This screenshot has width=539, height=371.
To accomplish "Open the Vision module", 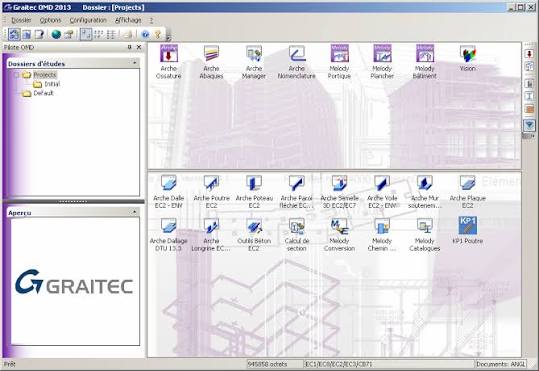I will (x=468, y=58).
